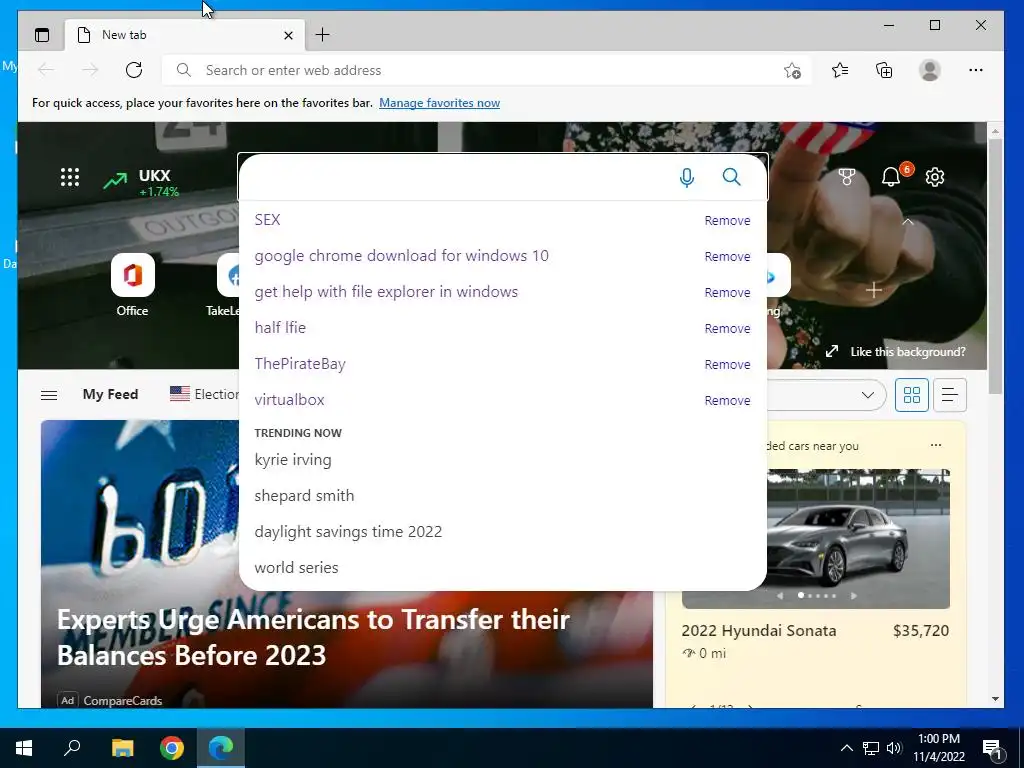Open a new tab with plus button
This screenshot has width=1024, height=768.
[323, 35]
